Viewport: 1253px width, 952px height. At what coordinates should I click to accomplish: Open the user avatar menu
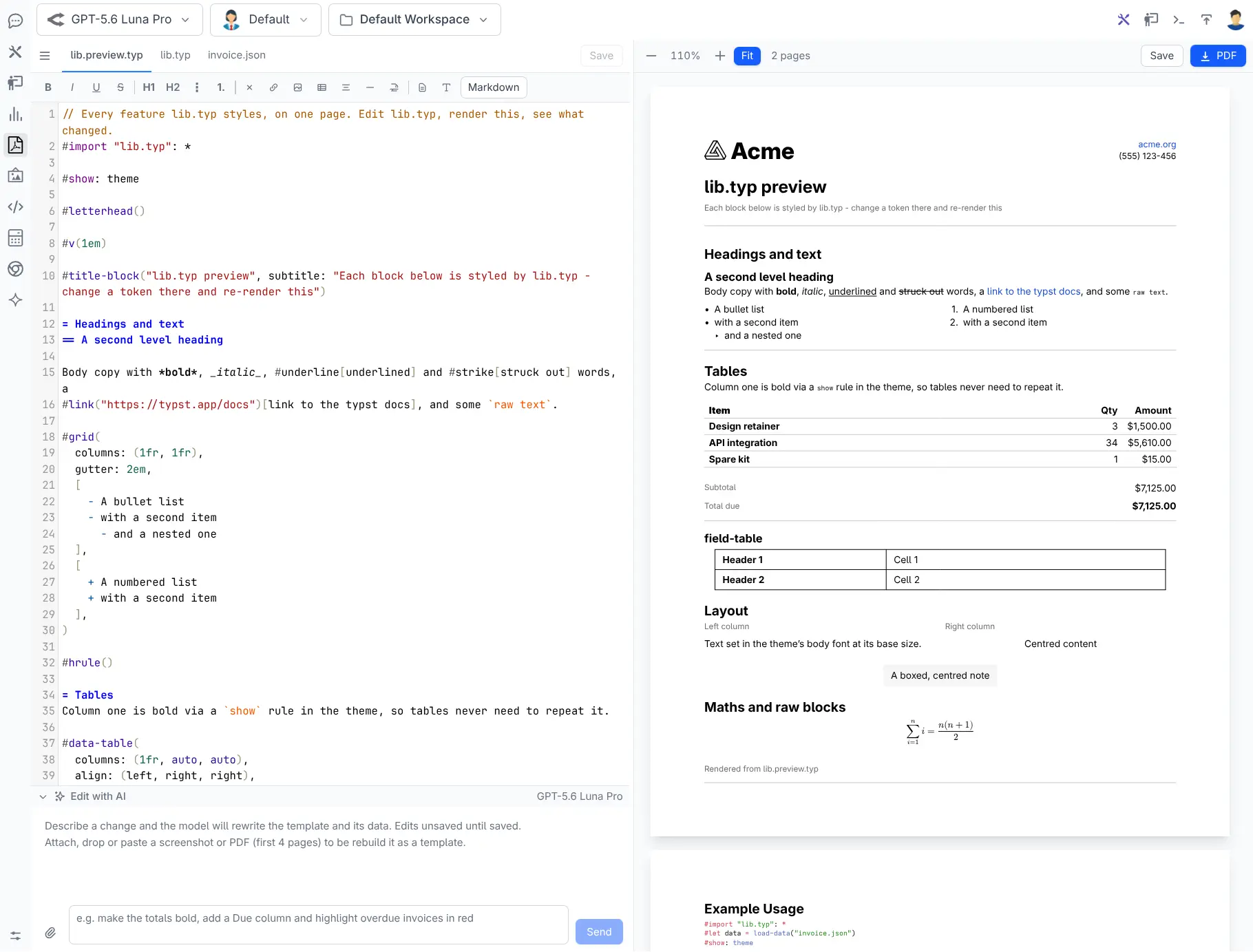pos(1236,19)
